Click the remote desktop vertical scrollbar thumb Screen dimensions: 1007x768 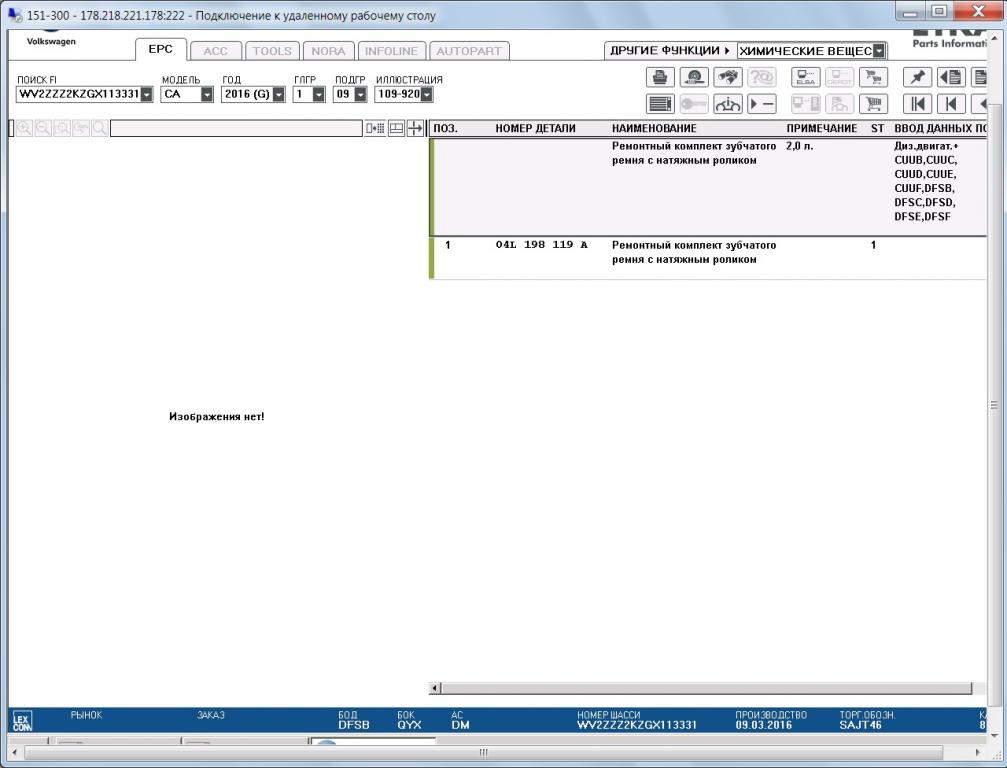[995, 406]
